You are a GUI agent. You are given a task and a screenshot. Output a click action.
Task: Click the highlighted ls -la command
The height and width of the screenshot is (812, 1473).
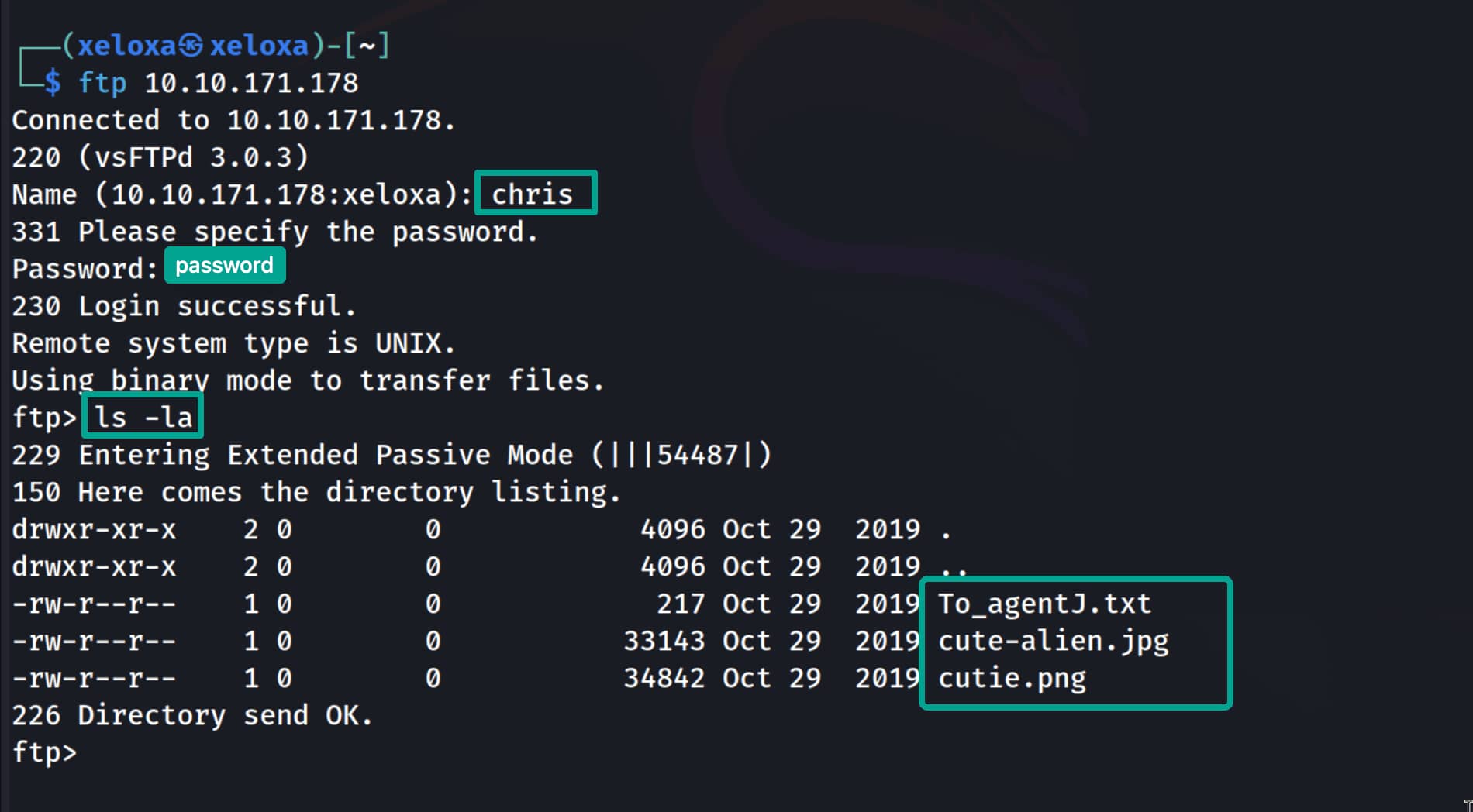[143, 417]
